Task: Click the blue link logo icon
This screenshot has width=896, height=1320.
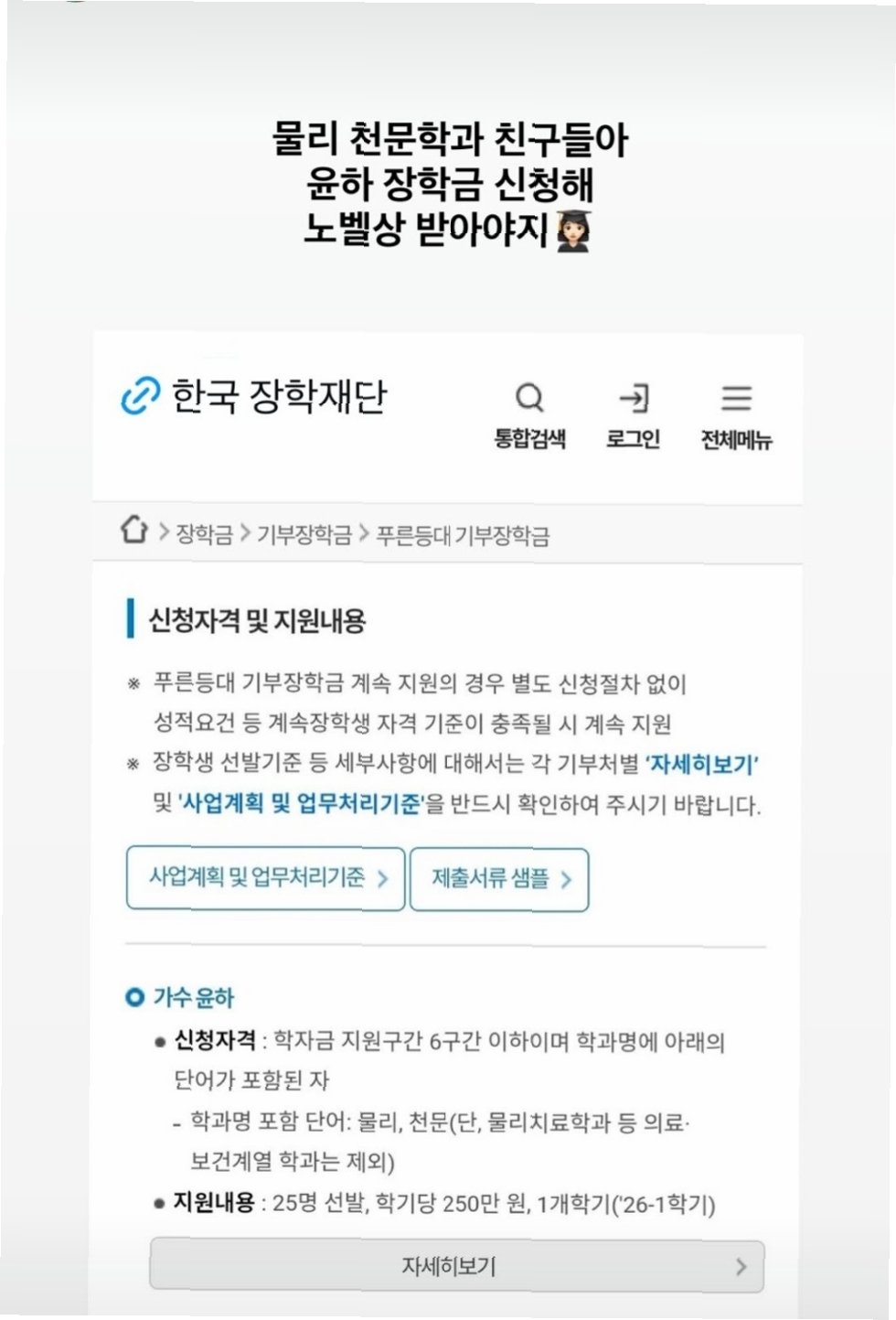Action: pyautogui.click(x=141, y=395)
